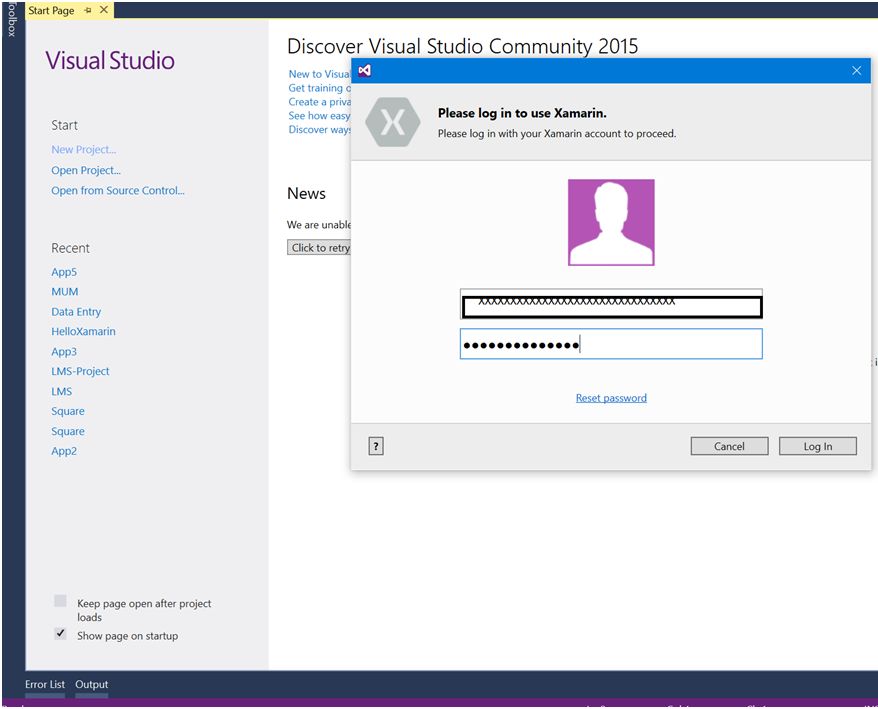Switch to the Error List panel

pyautogui.click(x=45, y=684)
